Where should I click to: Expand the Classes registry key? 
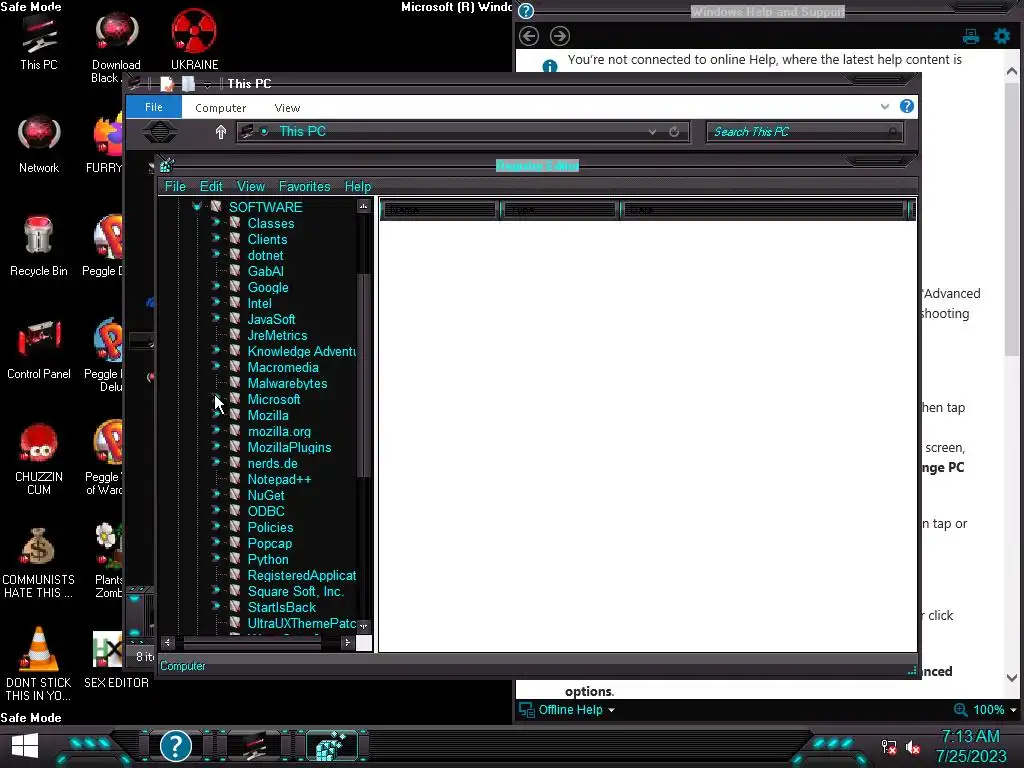click(216, 223)
